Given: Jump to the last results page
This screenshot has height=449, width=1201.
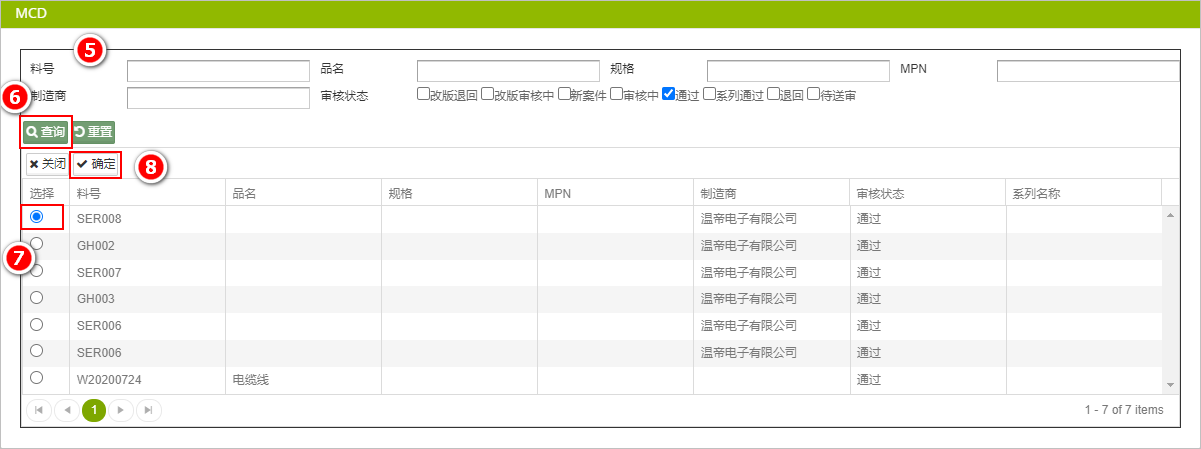Looking at the screenshot, I should (148, 410).
